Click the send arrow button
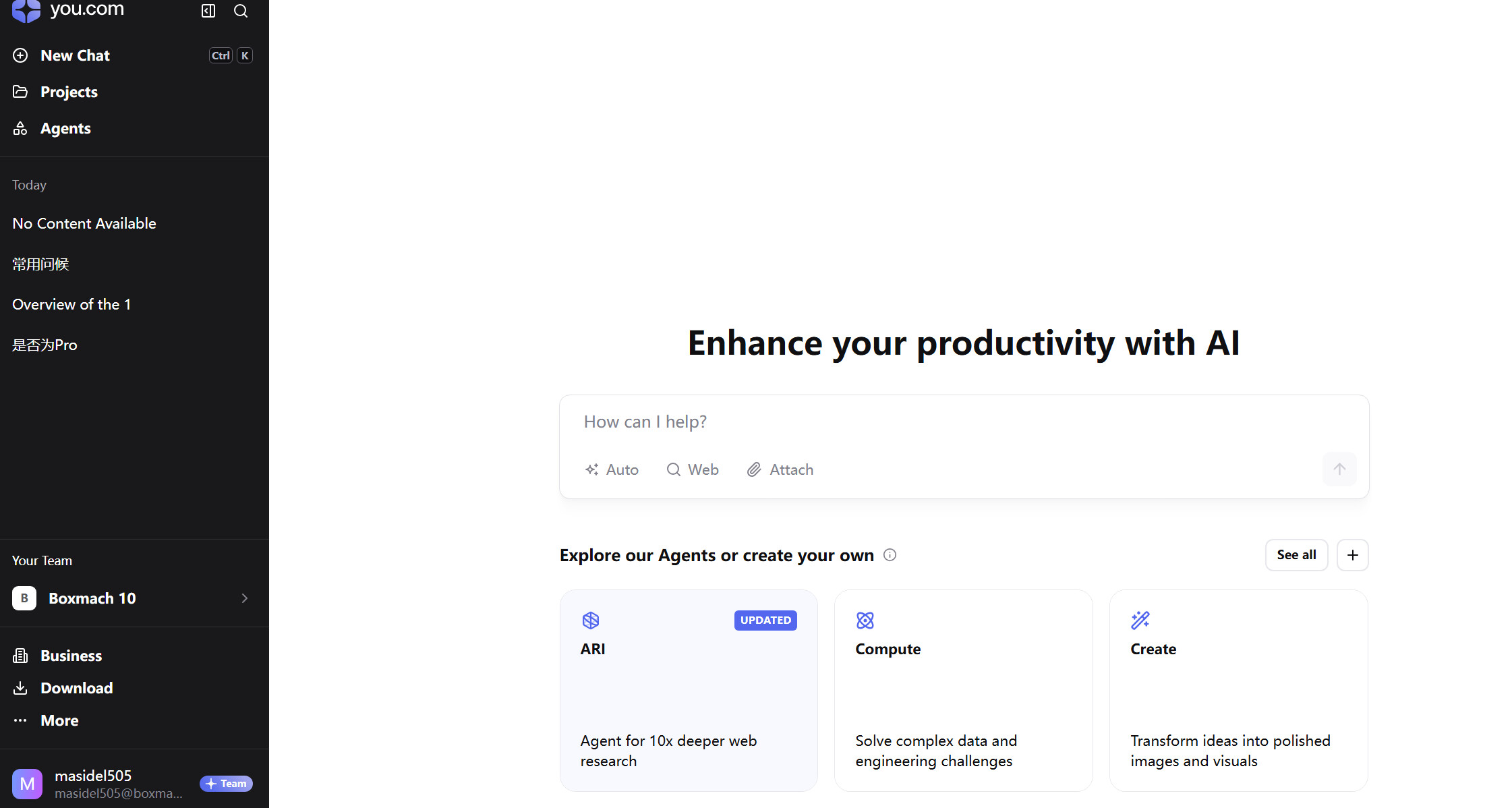This screenshot has width=1512, height=808. (1339, 469)
